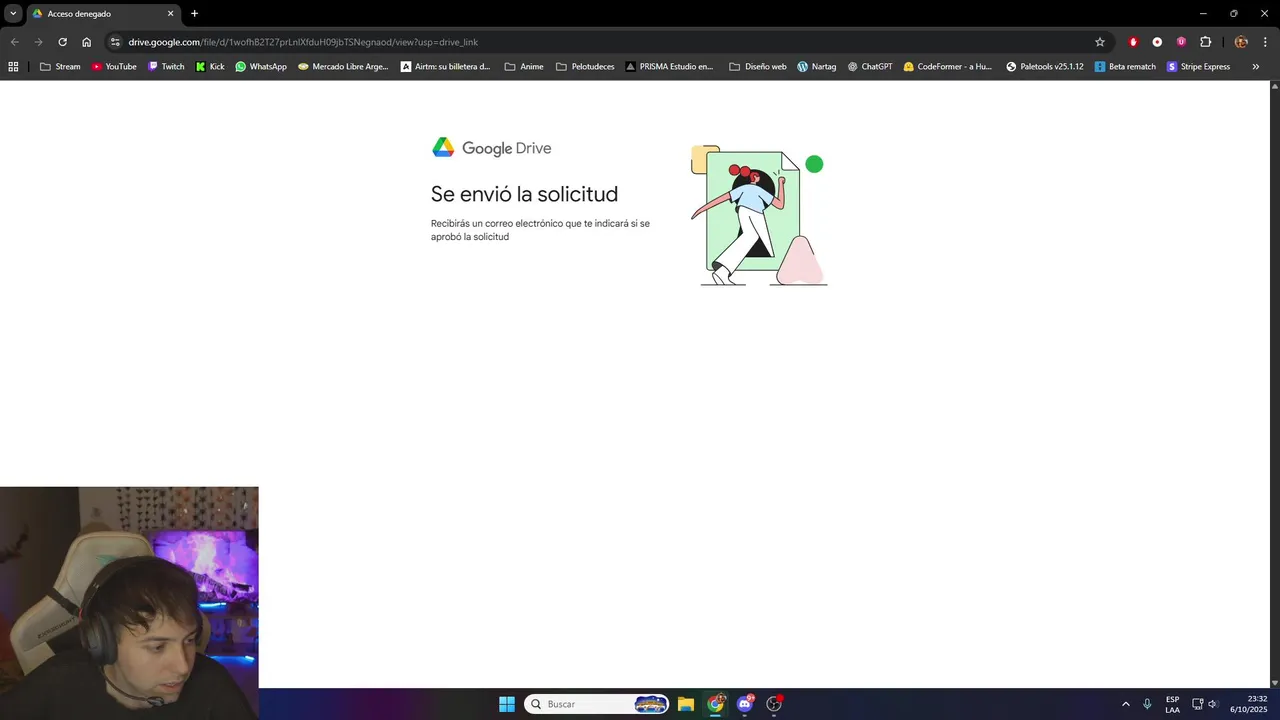
Task: Expand the Diseño web bookmarks folder
Action: 758,66
